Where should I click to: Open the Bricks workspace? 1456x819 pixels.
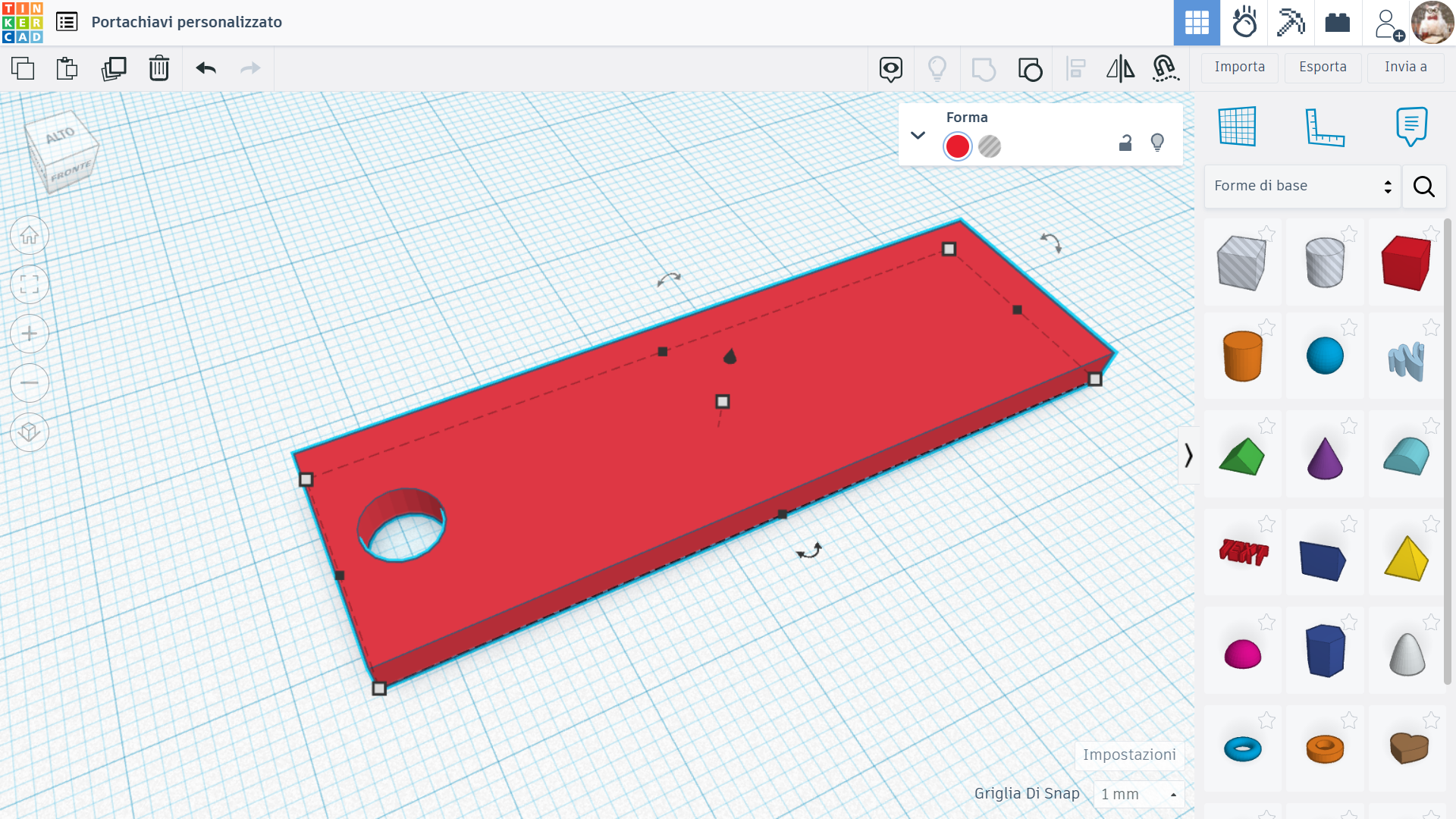tap(1338, 23)
